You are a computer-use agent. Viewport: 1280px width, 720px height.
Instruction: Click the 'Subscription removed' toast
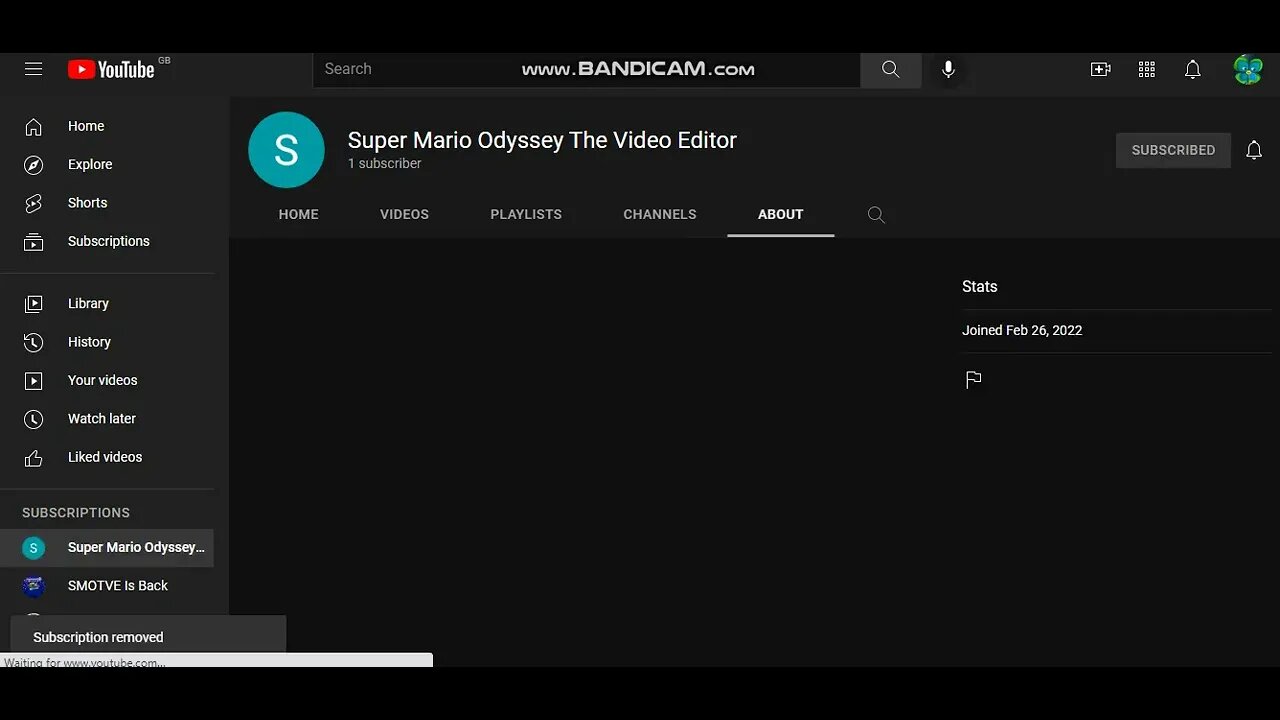[148, 637]
